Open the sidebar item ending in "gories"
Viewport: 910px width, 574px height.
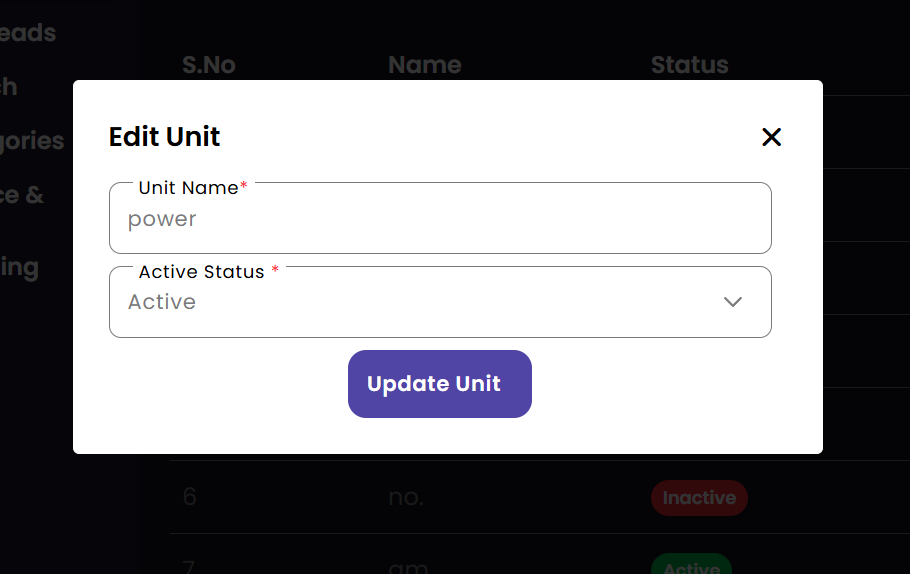(x=32, y=141)
